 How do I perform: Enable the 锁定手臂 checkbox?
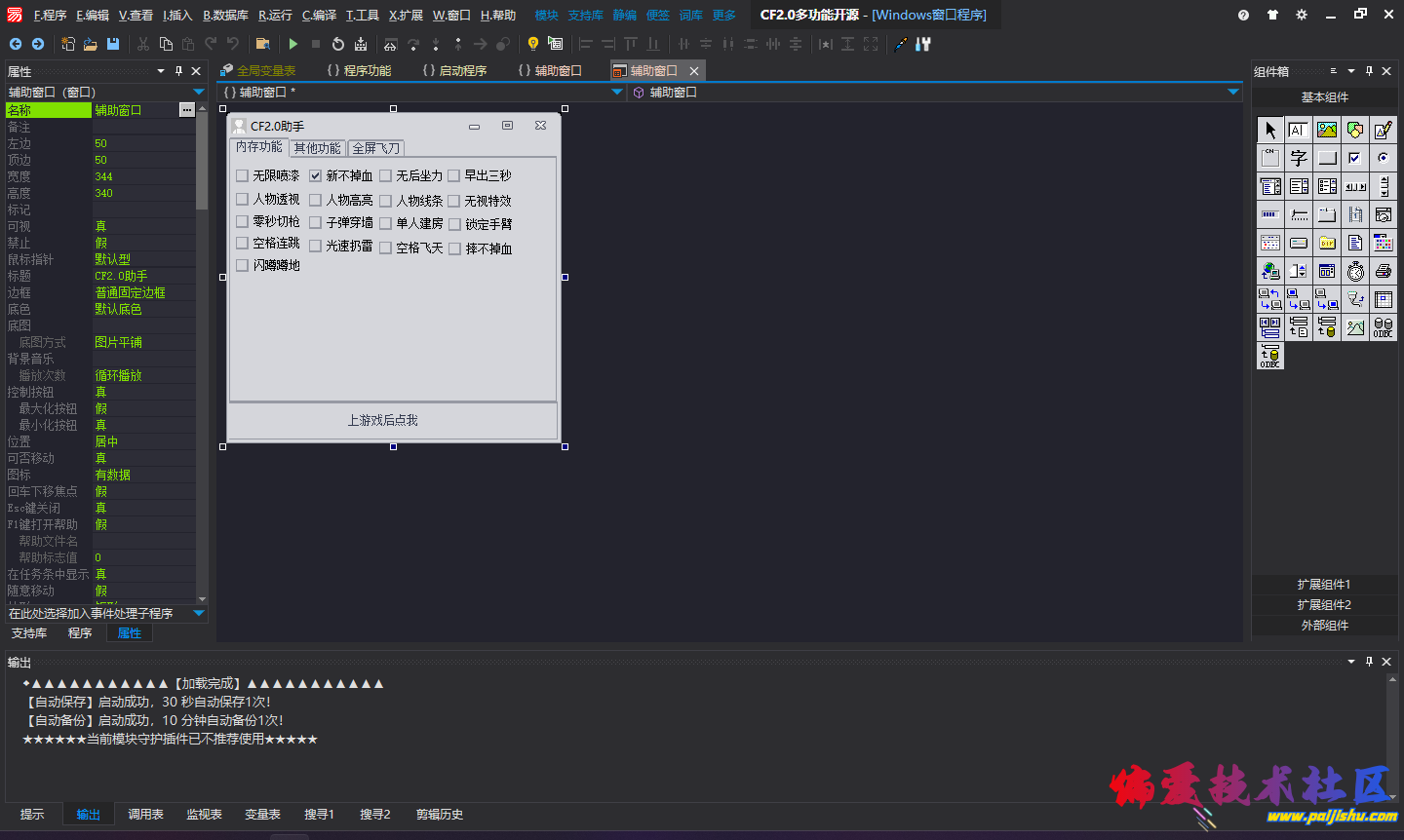(x=454, y=225)
